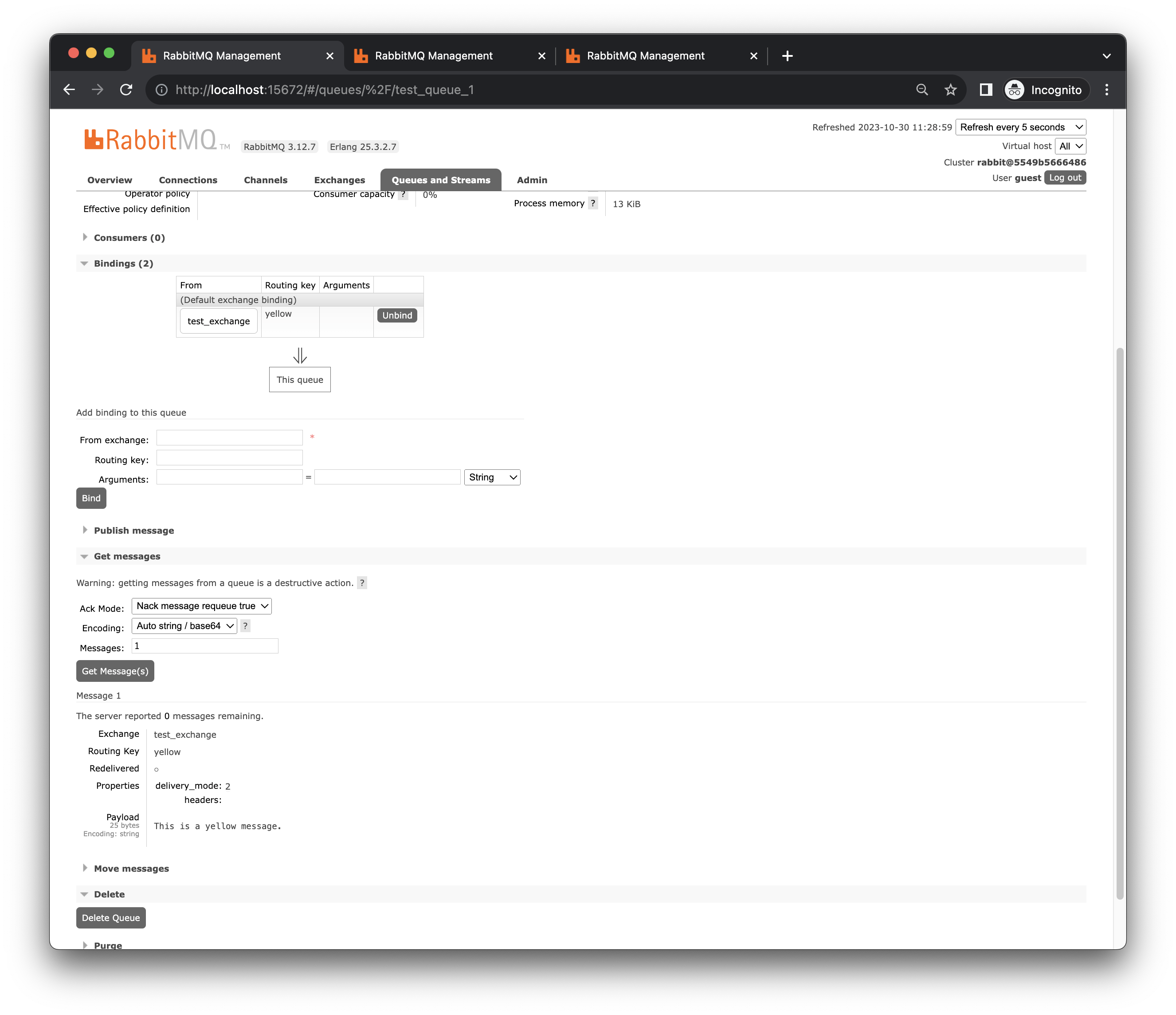Click the Log out button
Viewport: 1176px width, 1015px height.
1065,178
